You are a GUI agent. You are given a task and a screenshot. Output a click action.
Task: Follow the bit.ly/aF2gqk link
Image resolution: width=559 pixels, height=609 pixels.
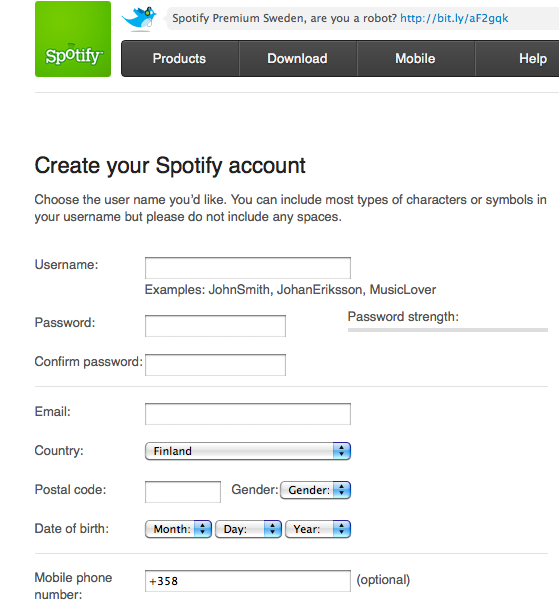click(x=454, y=18)
